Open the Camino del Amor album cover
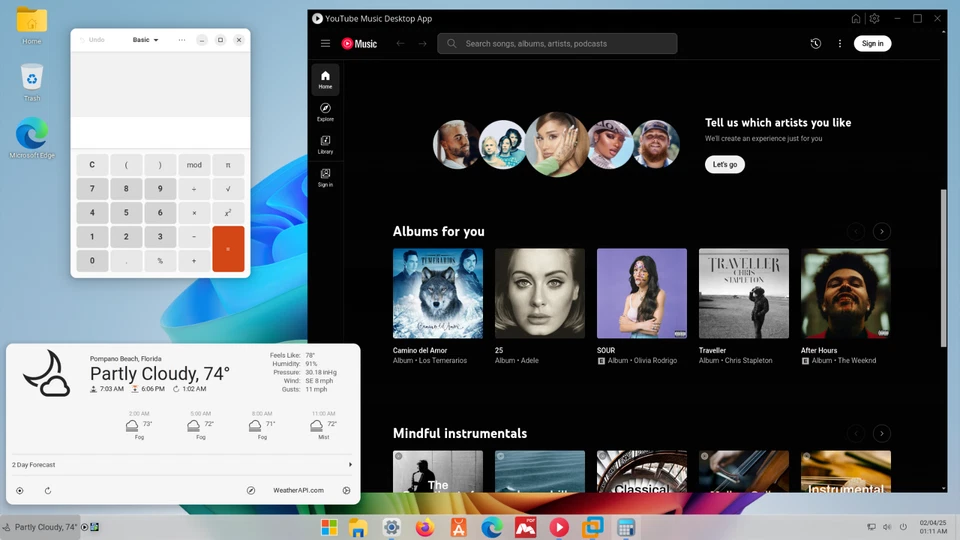960x540 pixels. tap(438, 293)
